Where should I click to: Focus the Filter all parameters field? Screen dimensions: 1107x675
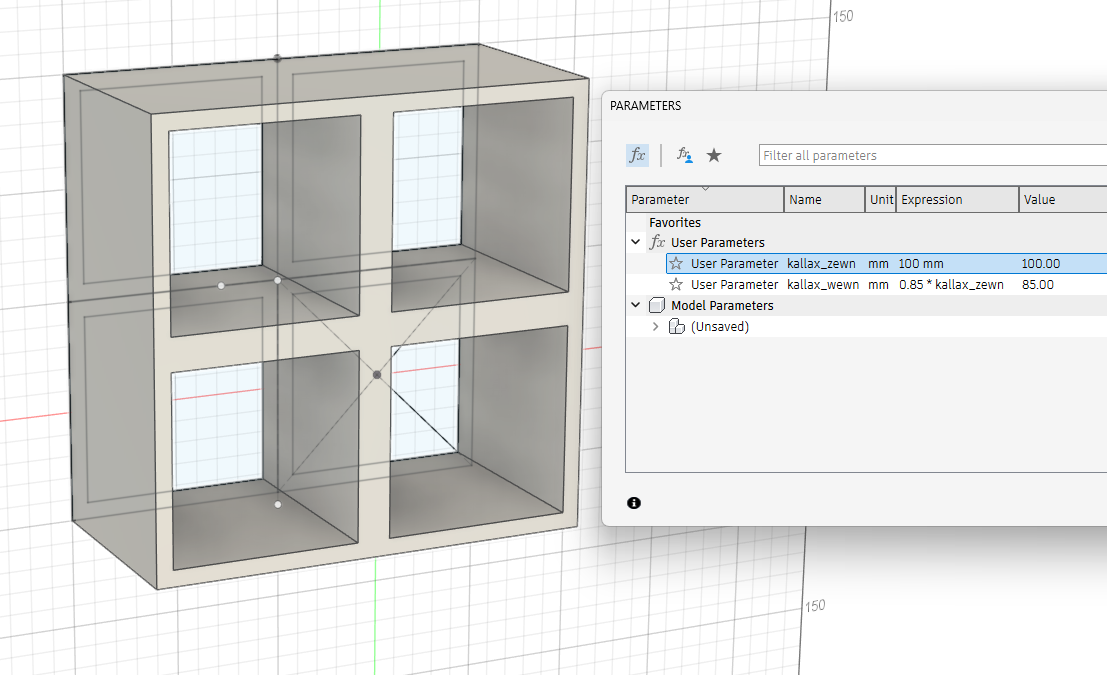(932, 155)
